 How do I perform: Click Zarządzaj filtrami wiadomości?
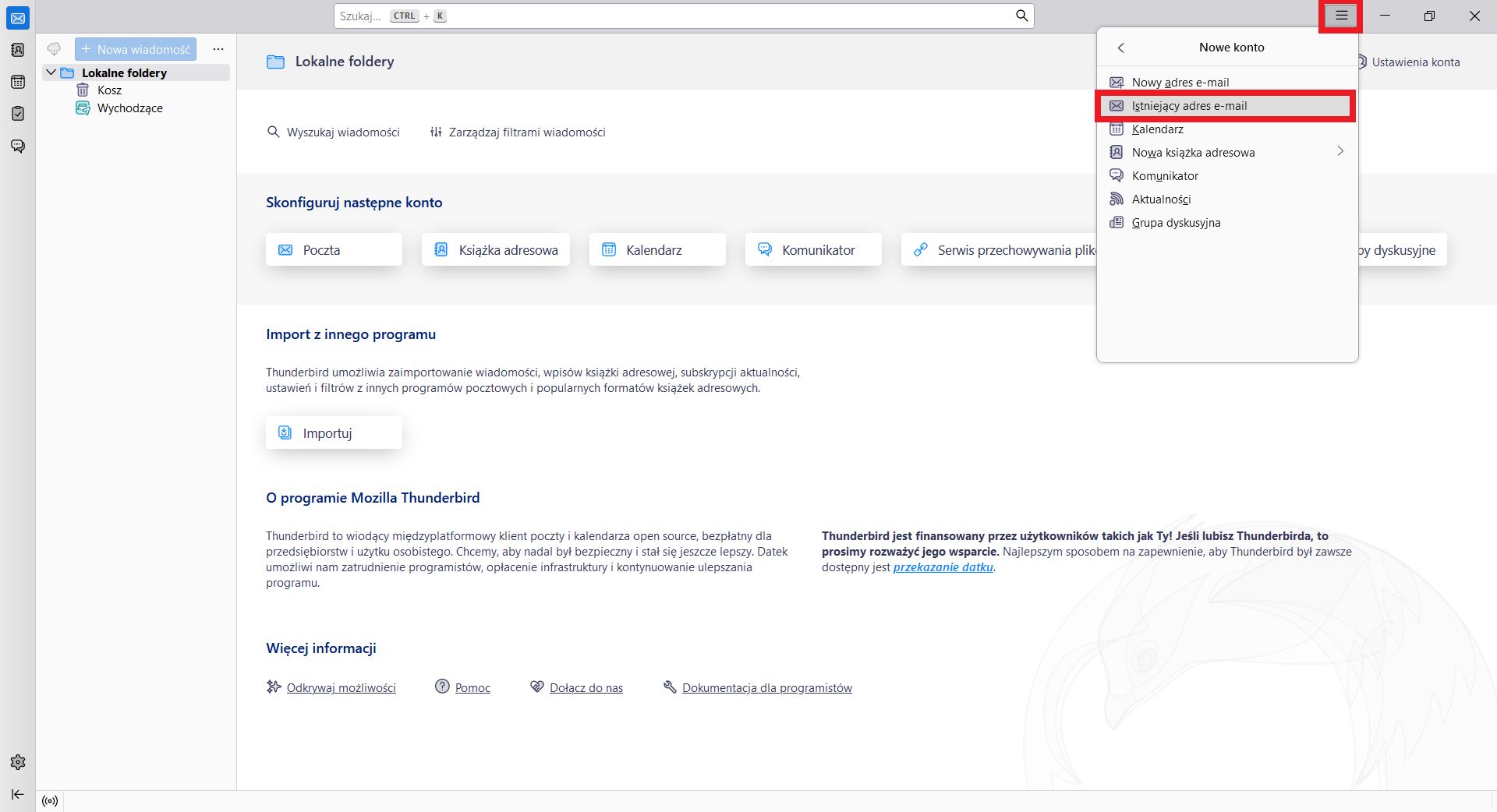pyautogui.click(x=518, y=132)
